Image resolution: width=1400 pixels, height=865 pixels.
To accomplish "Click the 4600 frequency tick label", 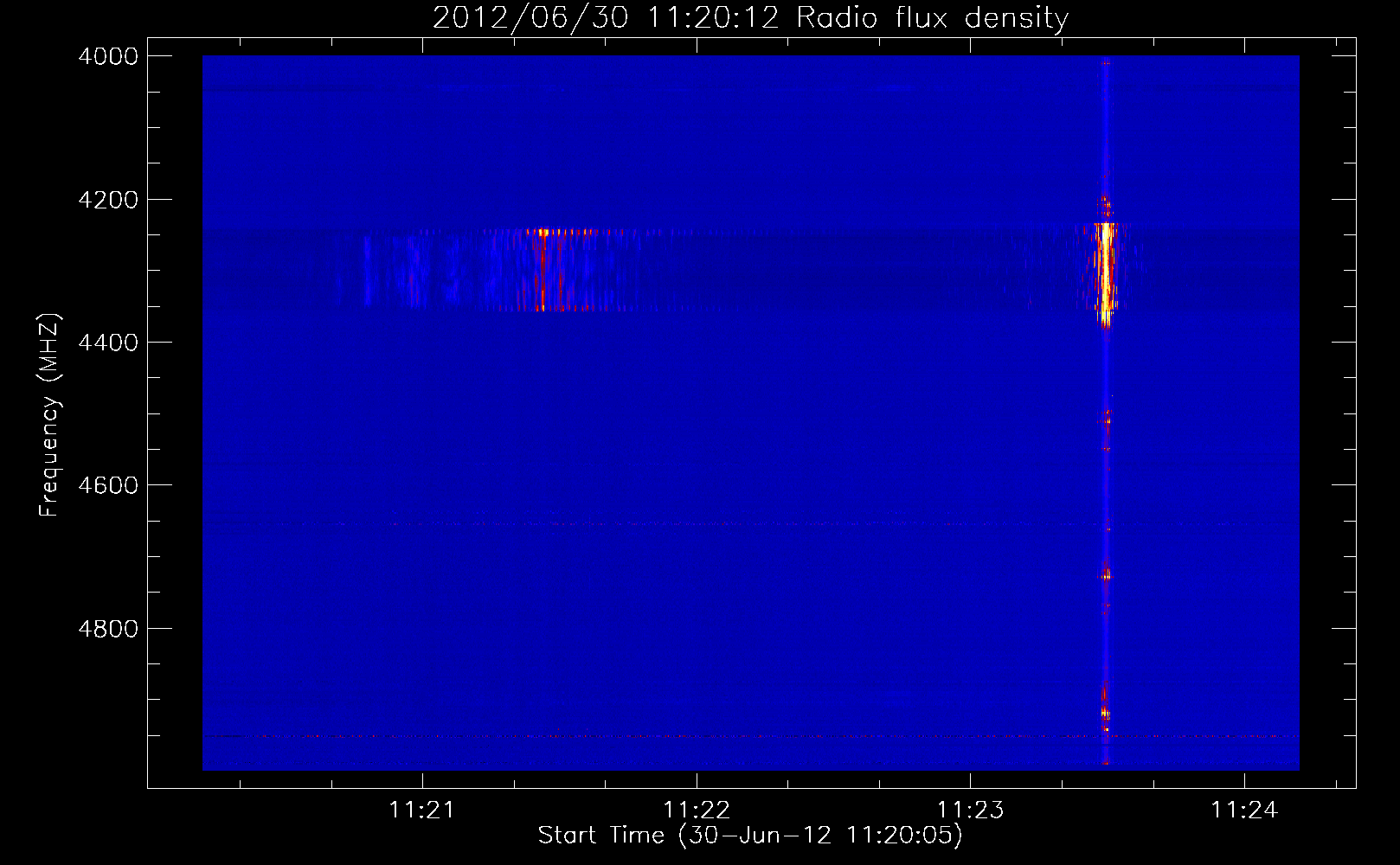I will tap(108, 485).
